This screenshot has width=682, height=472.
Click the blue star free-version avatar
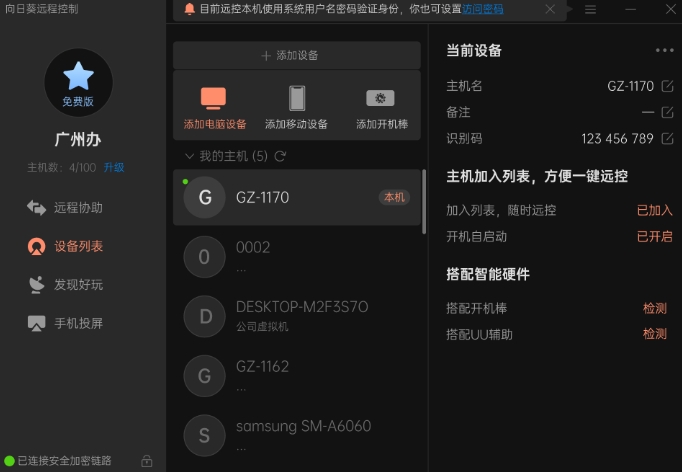tap(78, 83)
